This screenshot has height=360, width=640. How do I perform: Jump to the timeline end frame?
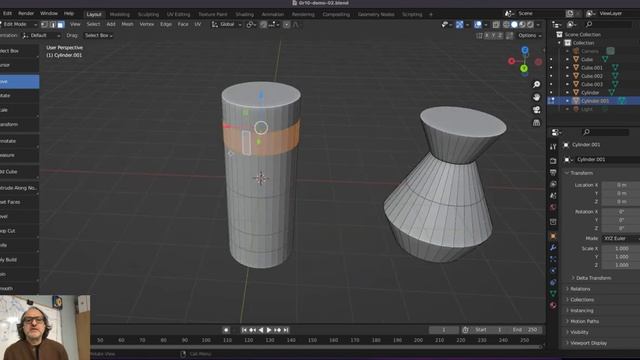click(286, 330)
